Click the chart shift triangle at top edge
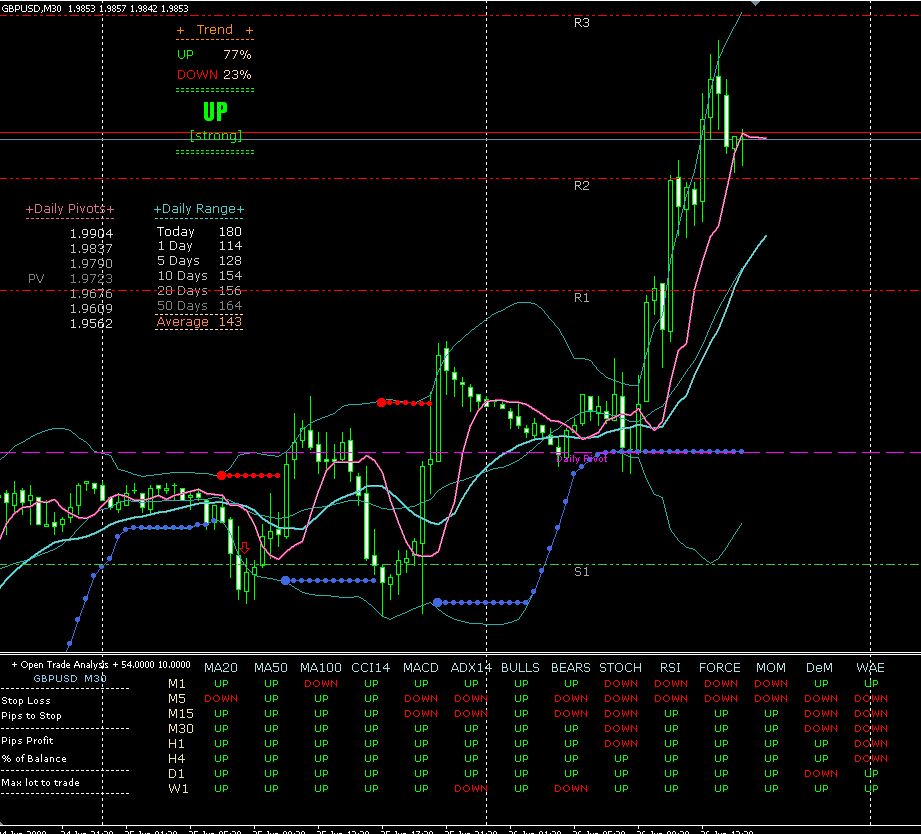Viewport: 921px width, 834px height. coord(755,3)
